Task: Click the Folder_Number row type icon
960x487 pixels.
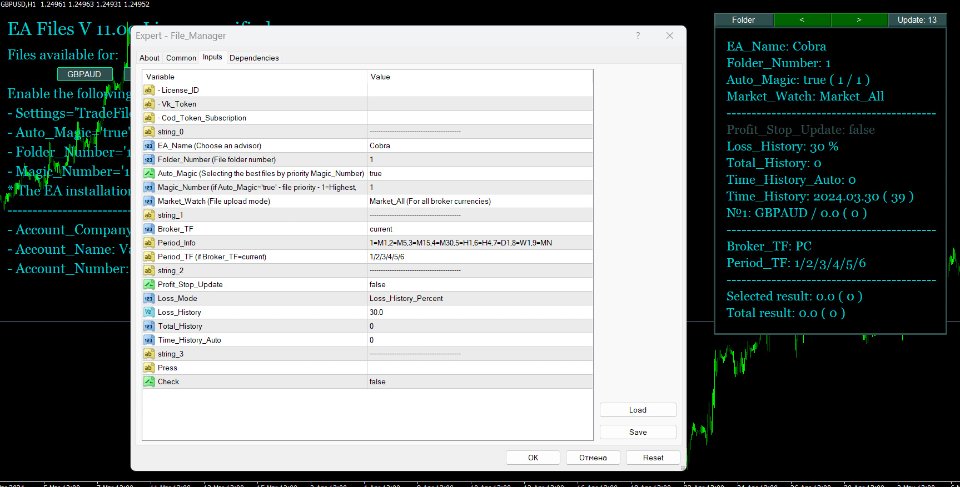Action: 149,159
